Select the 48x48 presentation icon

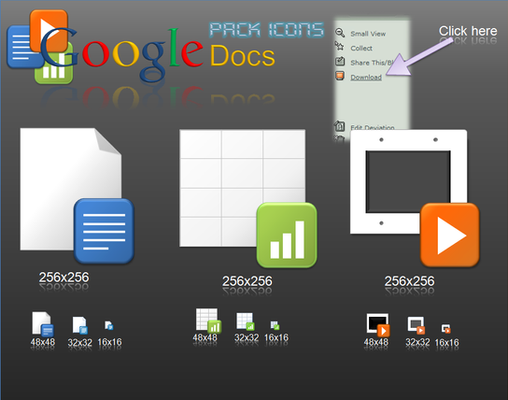(x=378, y=325)
